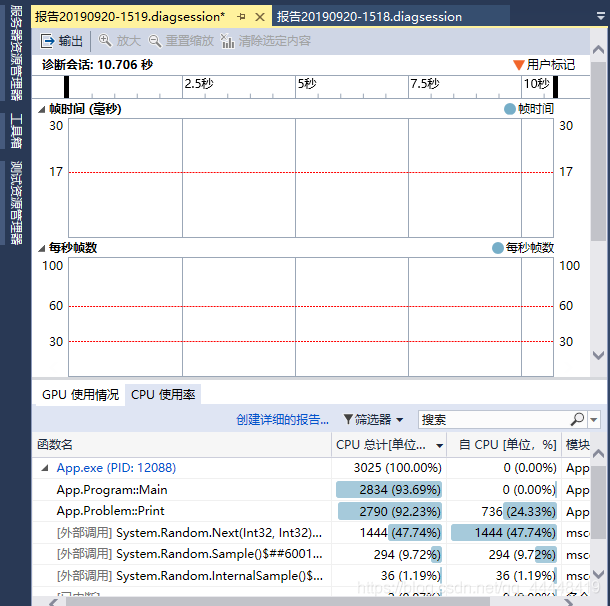Collapse the 每秒帧数 graph section

pyautogui.click(x=42, y=248)
